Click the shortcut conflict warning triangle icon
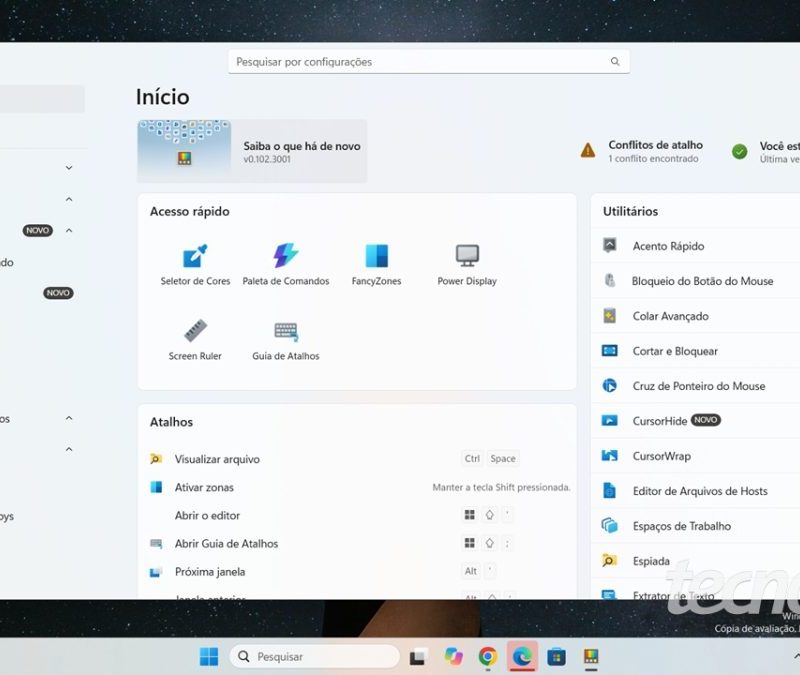 pyautogui.click(x=588, y=151)
